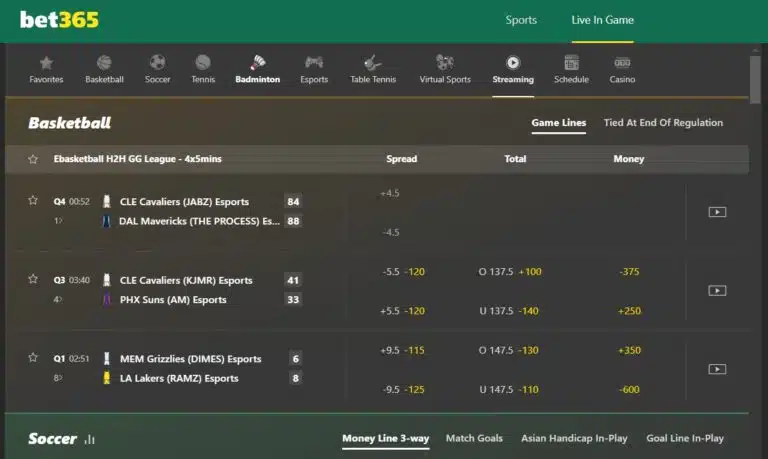Bet Lakers spread -9.5 -125

[403, 389]
